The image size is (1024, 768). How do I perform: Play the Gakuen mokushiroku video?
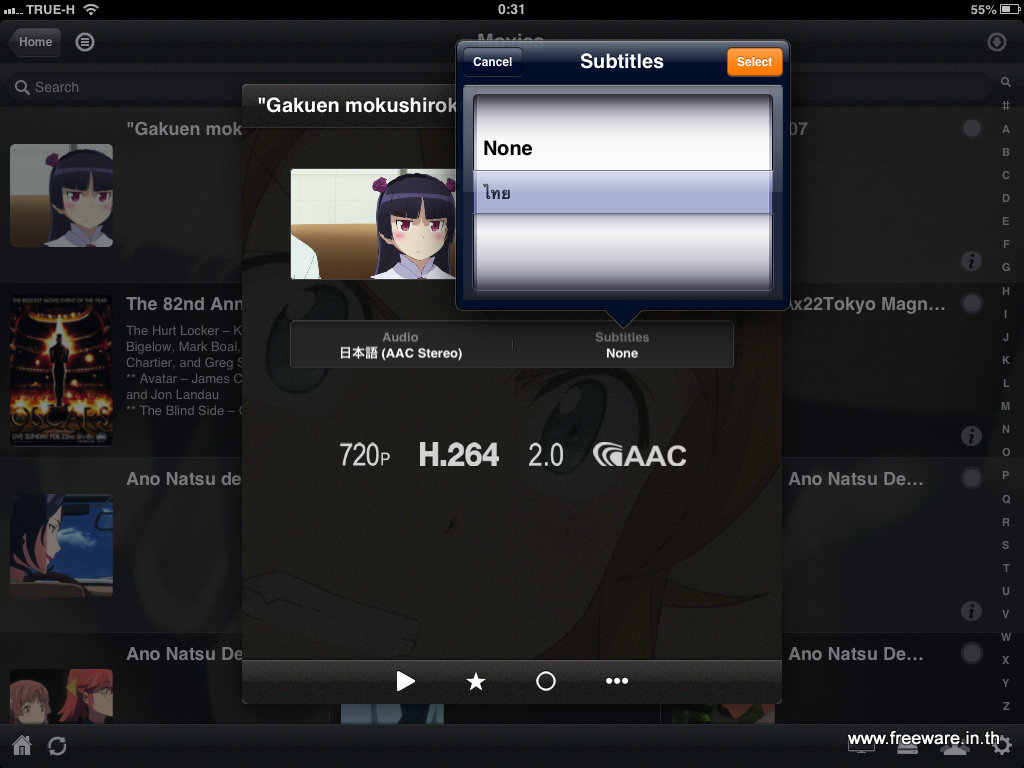click(406, 681)
